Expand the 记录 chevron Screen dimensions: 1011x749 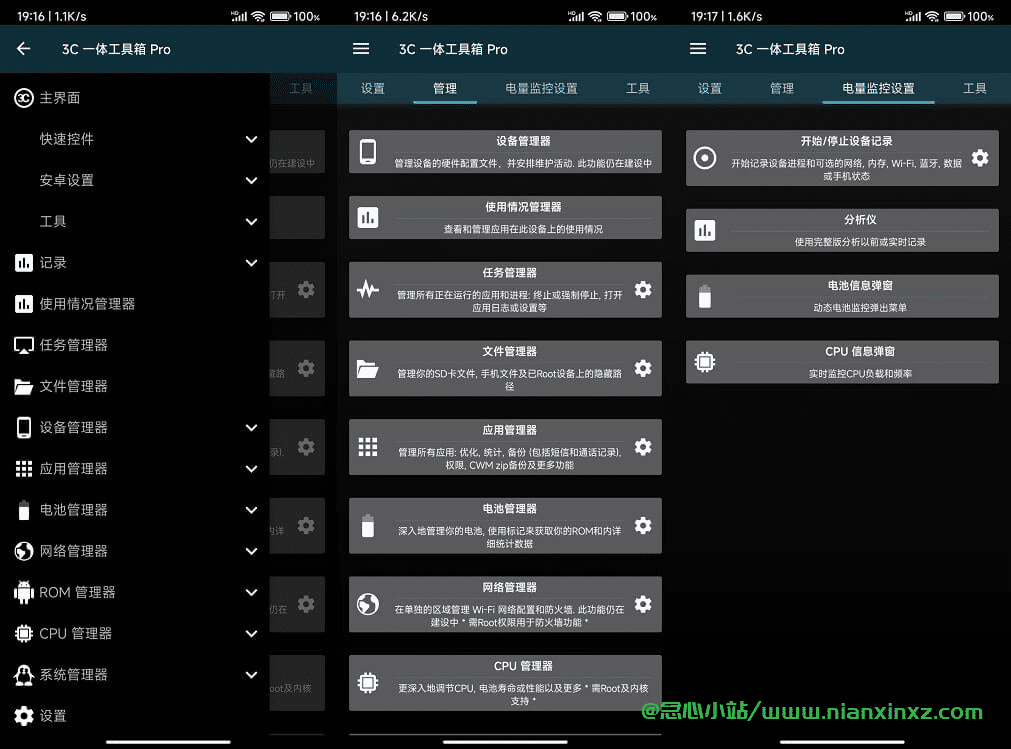pyautogui.click(x=251, y=263)
